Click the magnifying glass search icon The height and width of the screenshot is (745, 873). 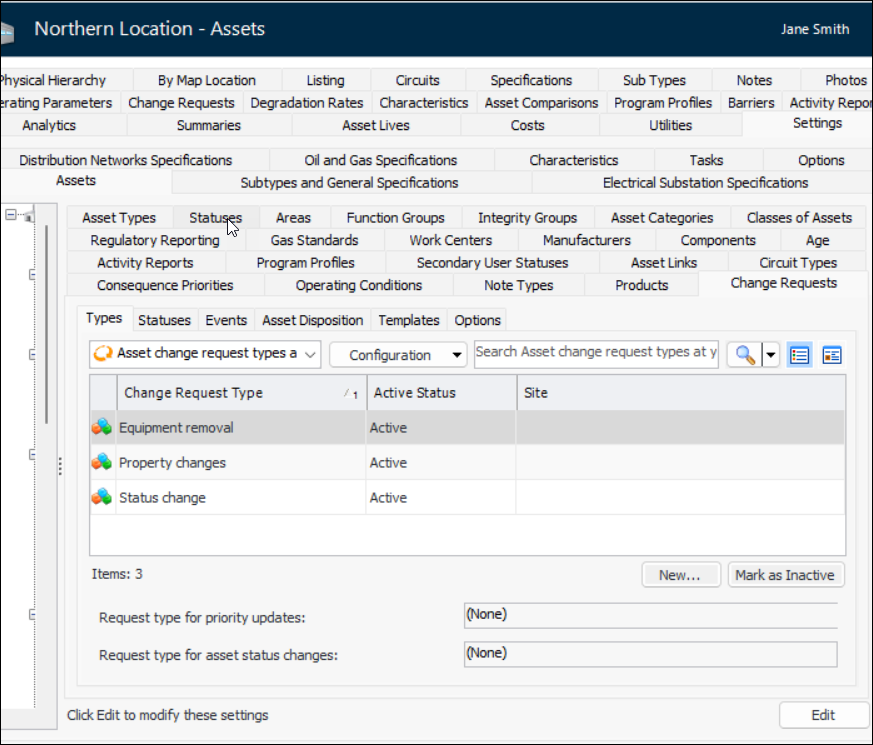click(743, 355)
